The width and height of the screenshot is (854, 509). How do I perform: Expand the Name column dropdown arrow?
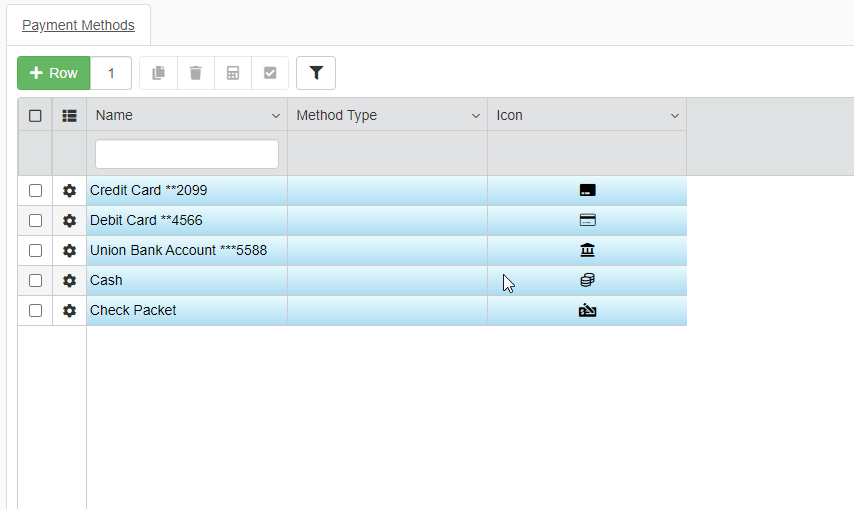click(x=276, y=116)
